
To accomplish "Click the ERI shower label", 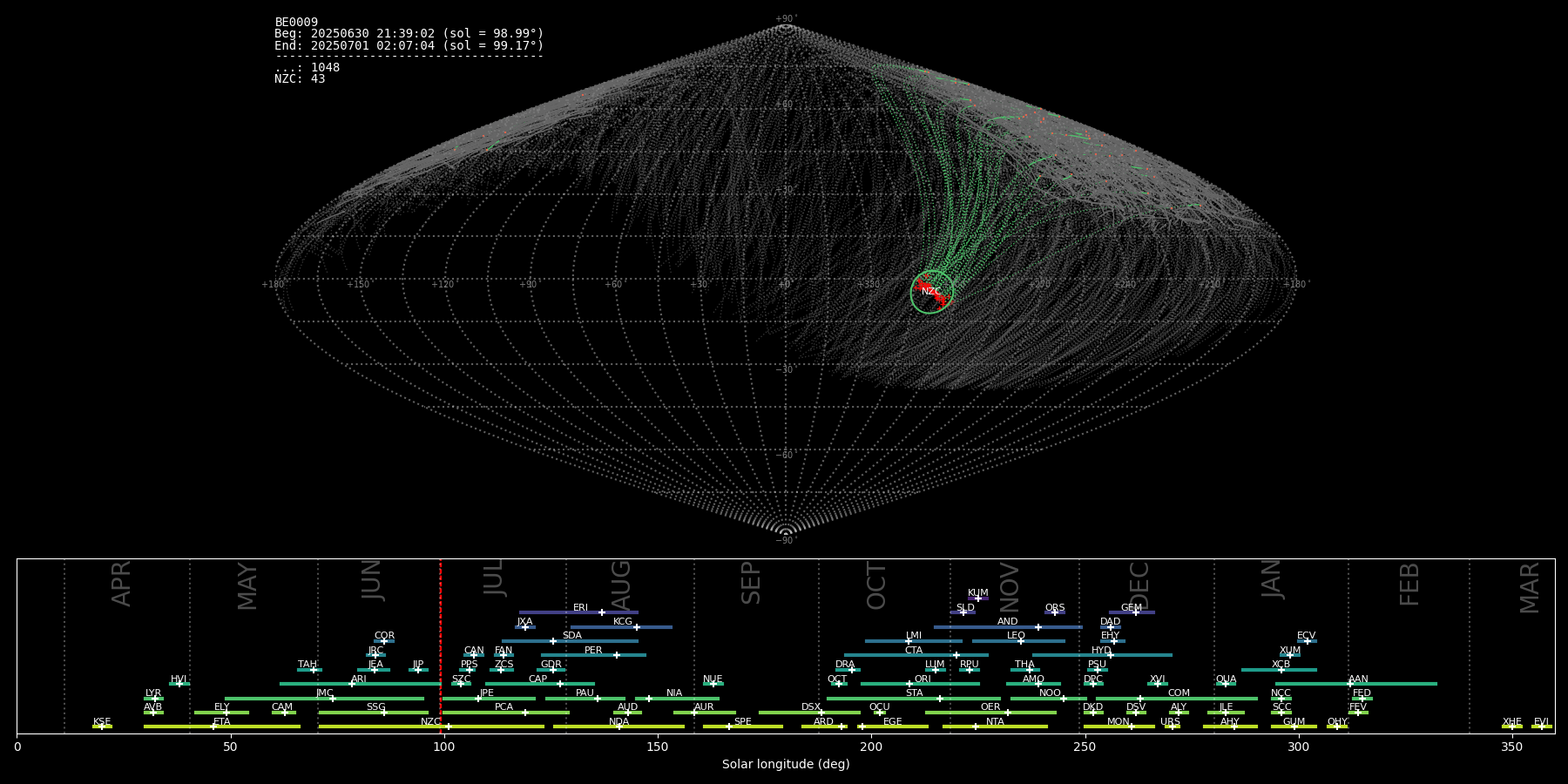I will coord(580,608).
